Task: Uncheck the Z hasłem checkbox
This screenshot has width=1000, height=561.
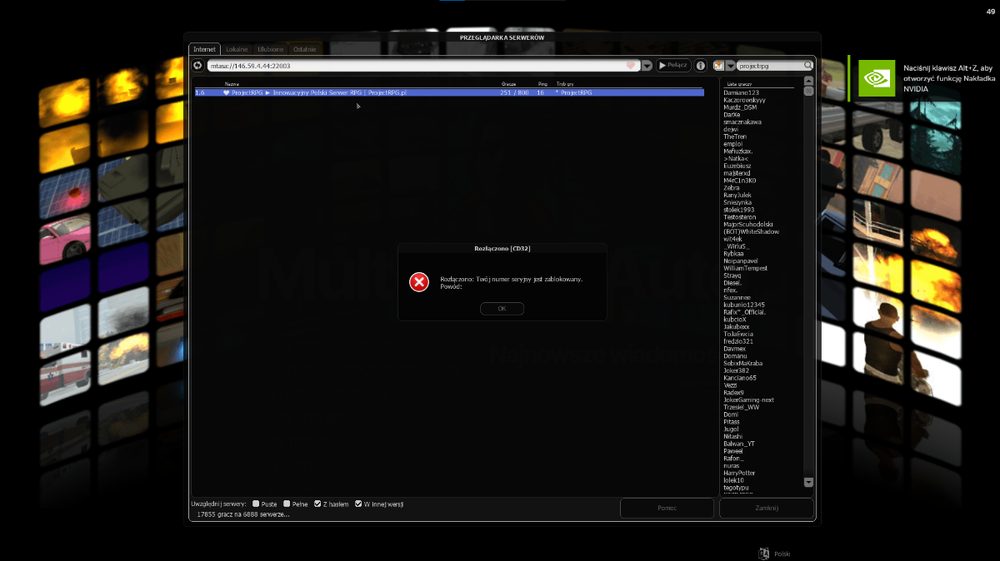Action: [317, 504]
